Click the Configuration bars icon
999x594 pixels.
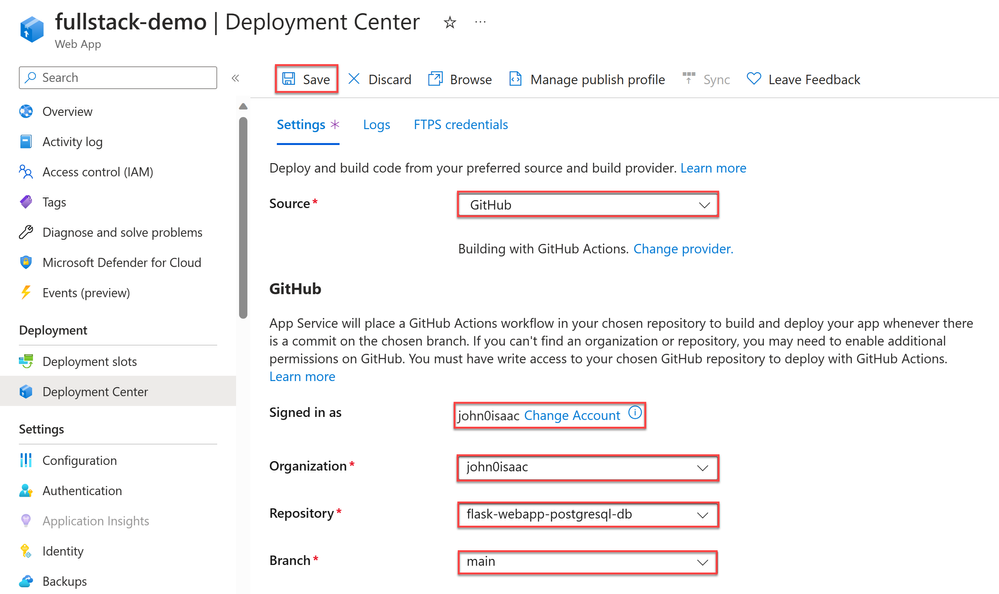(26, 460)
